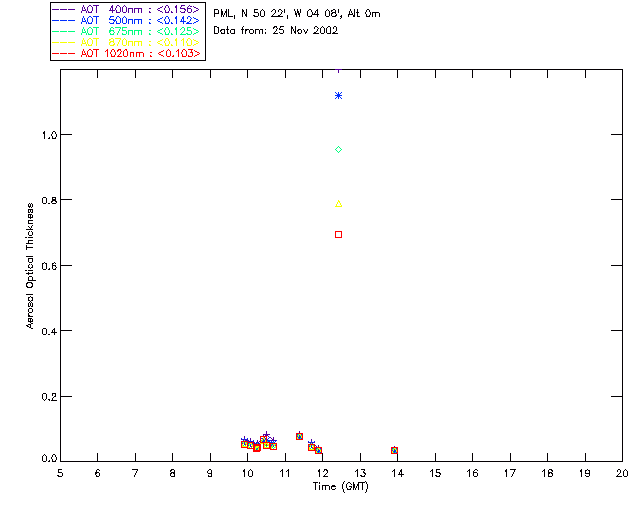Image resolution: width=640 pixels, height=512 pixels.
Task: Click the x-axis label 18
Action: [x=547, y=473]
